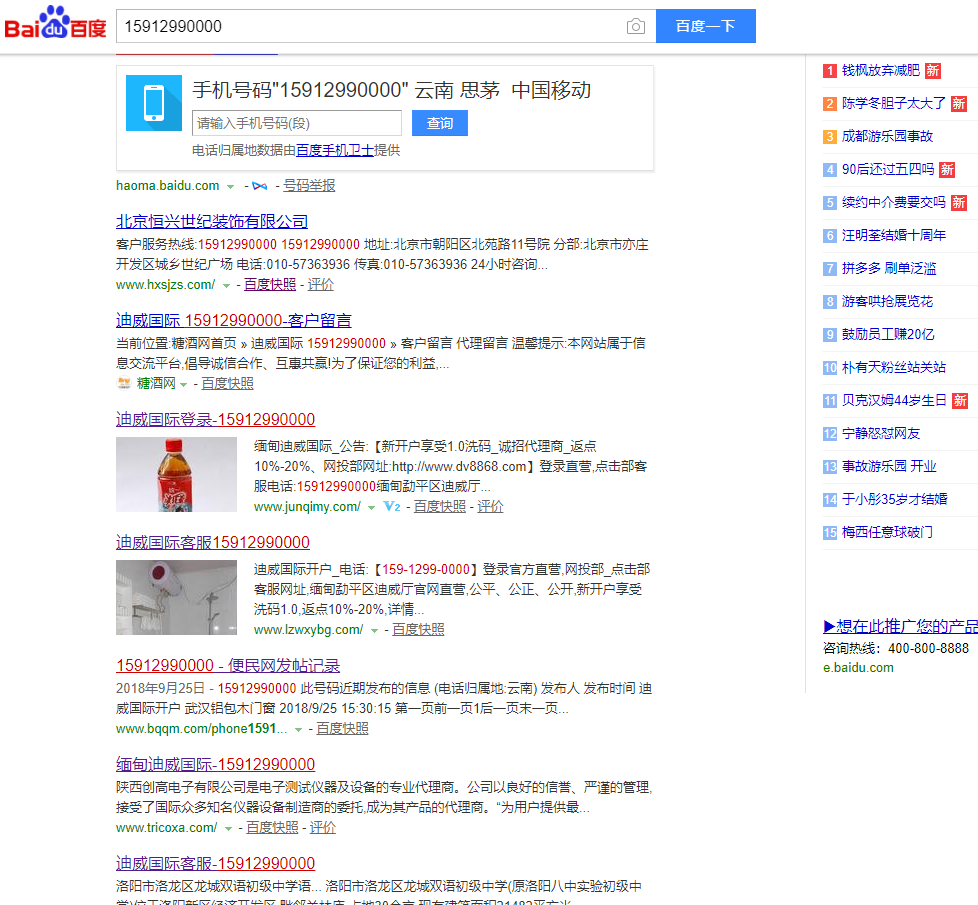The image size is (978, 905).
Task: Click the red drink bottle thumbnail
Action: [177, 475]
